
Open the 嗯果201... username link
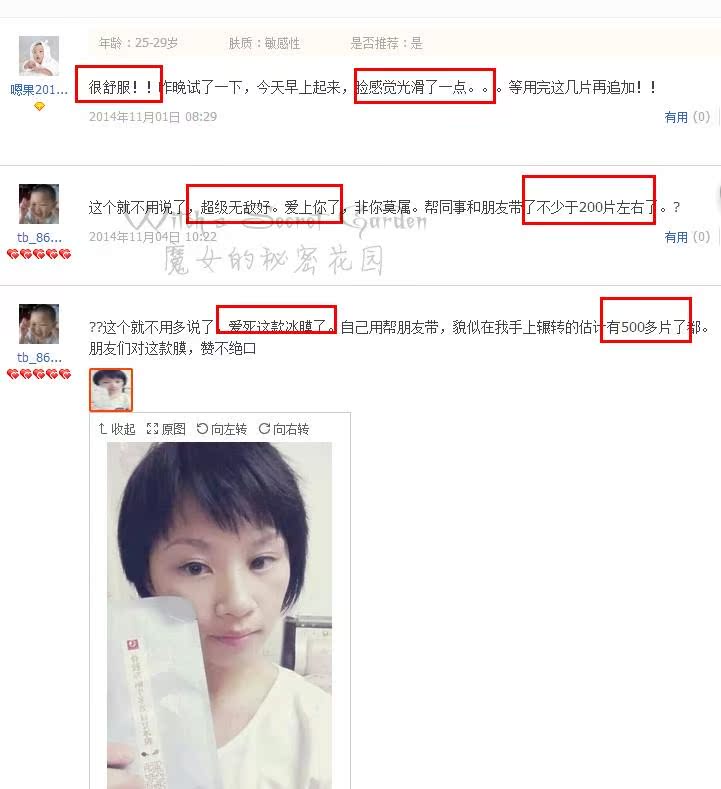pos(39,90)
